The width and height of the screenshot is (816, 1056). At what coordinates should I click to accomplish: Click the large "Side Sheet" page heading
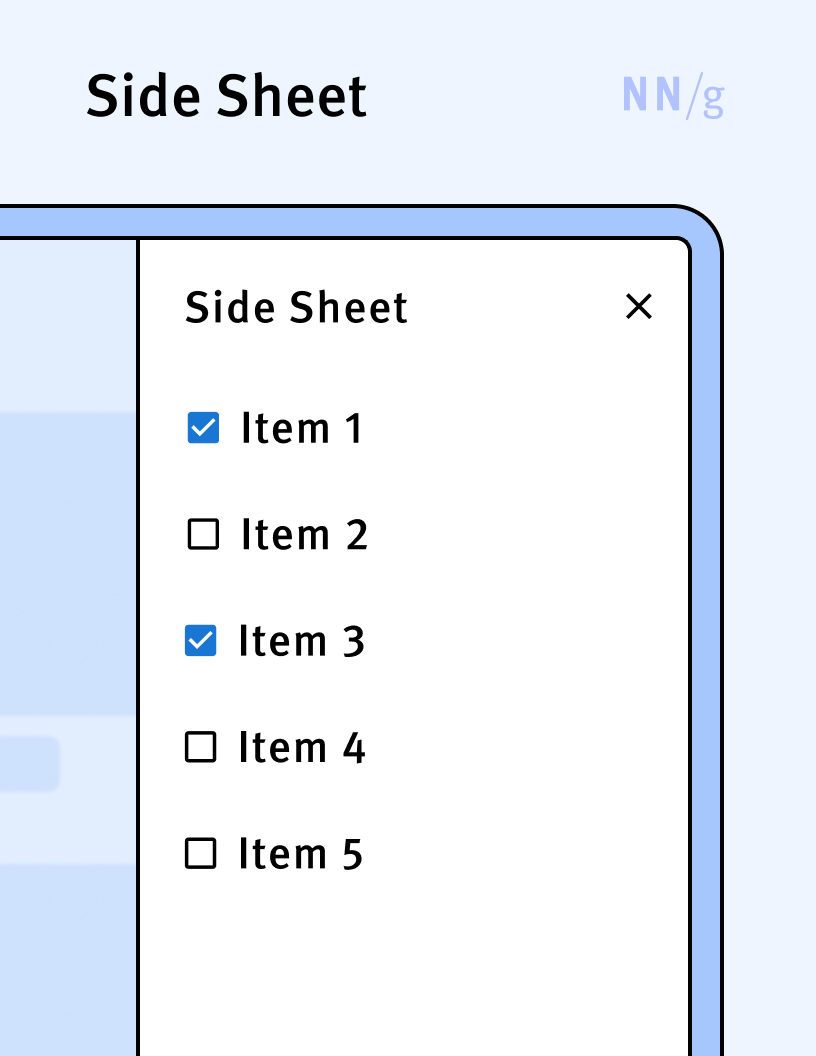click(226, 97)
